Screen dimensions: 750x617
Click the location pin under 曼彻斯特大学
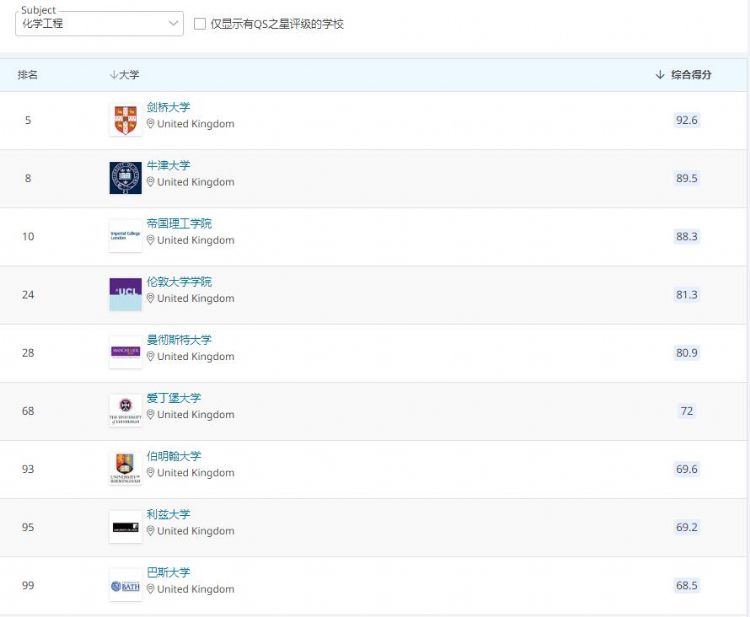(x=150, y=357)
